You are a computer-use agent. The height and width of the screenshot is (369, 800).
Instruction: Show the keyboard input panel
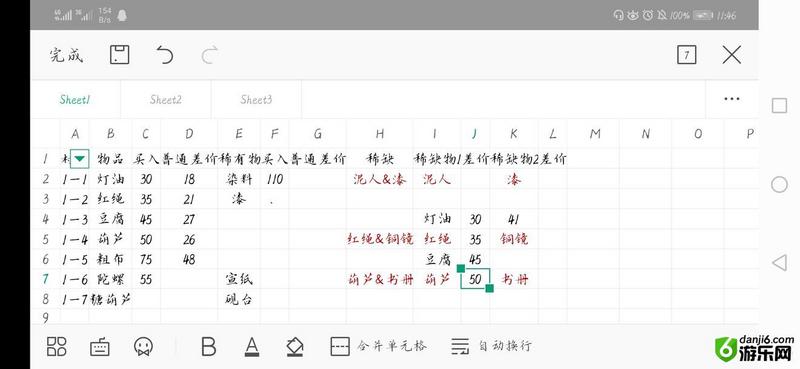[99, 347]
